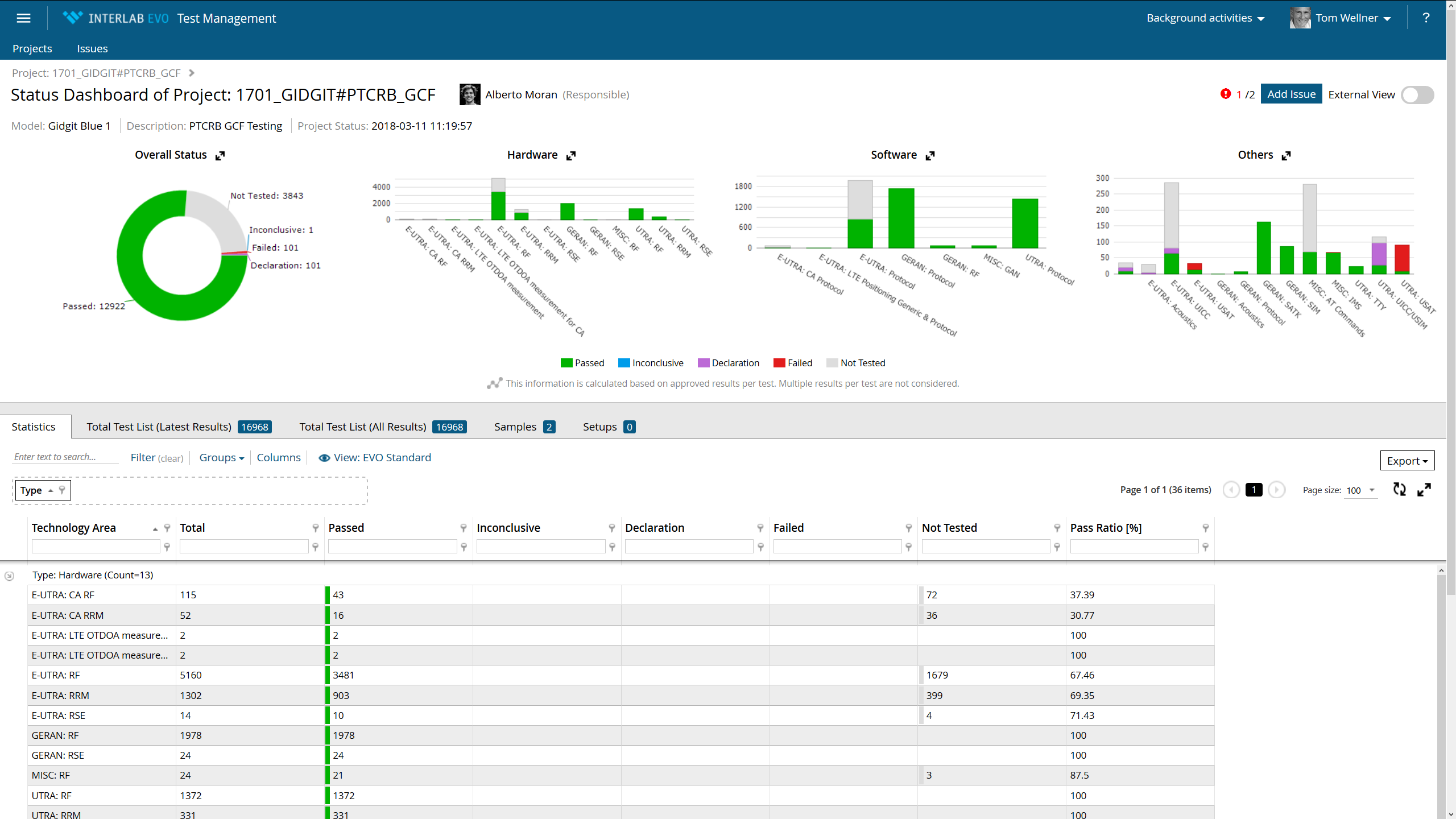Click the Columns link
The image size is (1456, 819).
pyautogui.click(x=278, y=457)
